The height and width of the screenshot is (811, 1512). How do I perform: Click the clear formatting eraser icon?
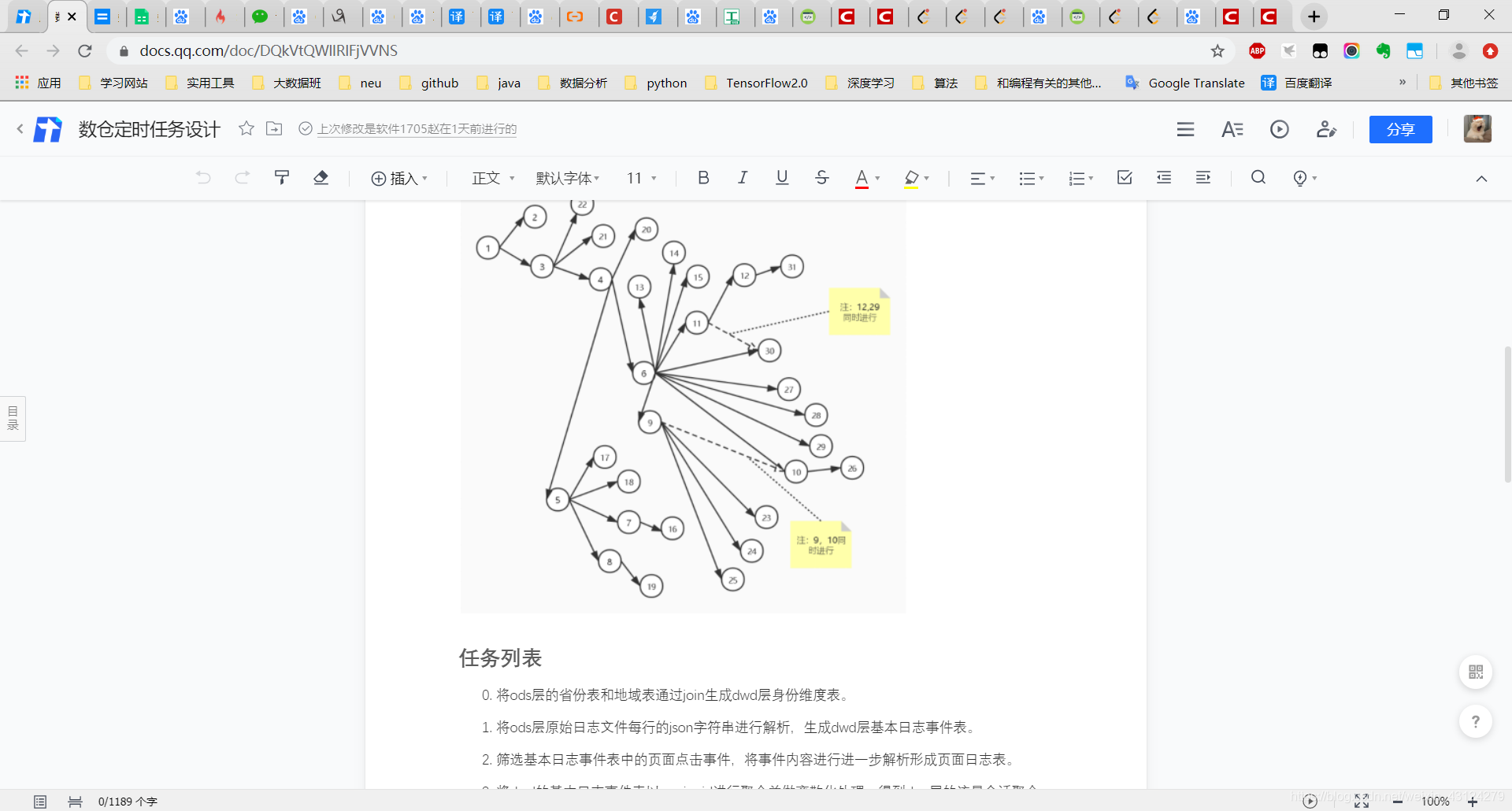pyautogui.click(x=321, y=178)
